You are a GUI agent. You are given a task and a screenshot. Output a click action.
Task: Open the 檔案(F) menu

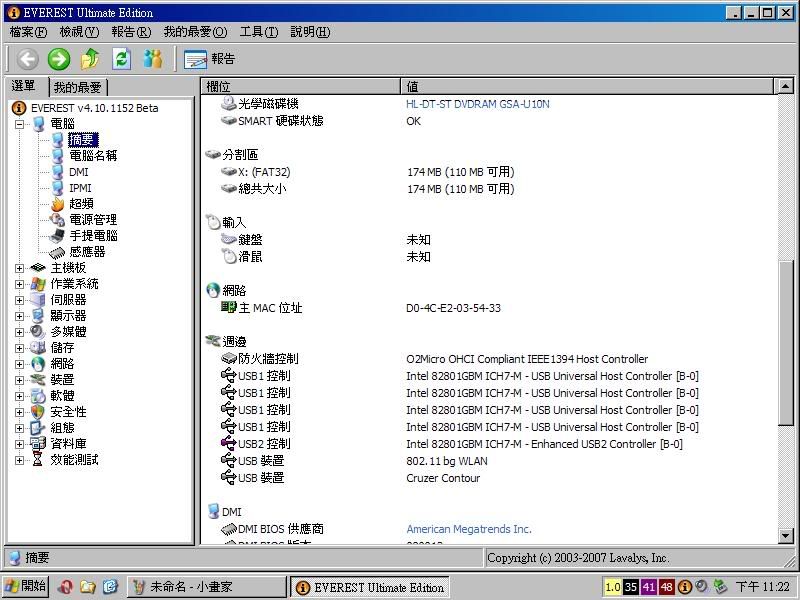(29, 32)
